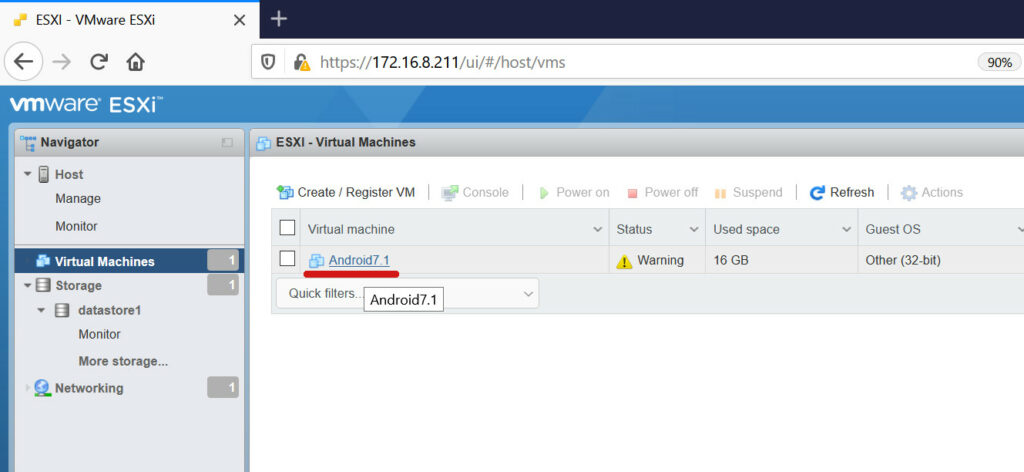Sort by Guest OS column header
This screenshot has width=1024, height=472.
click(x=893, y=229)
